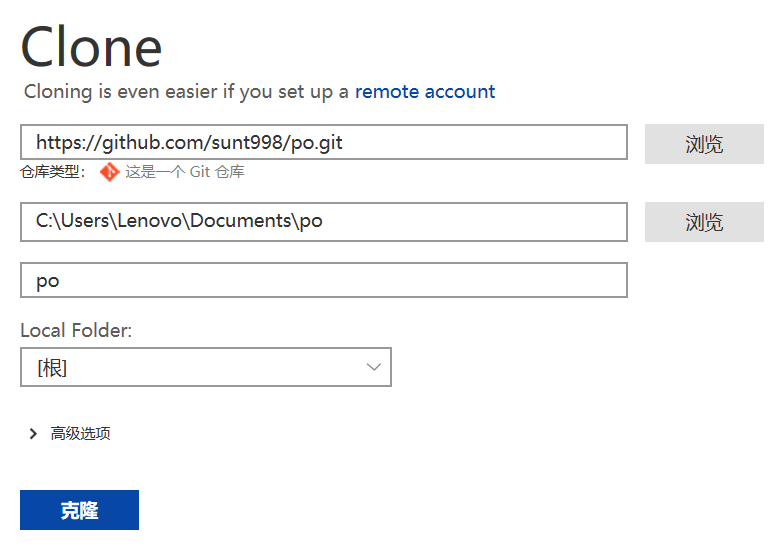This screenshot has width=777, height=547.
Task: Click 浏览 beside the GitHub URL field
Action: pyautogui.click(x=704, y=144)
